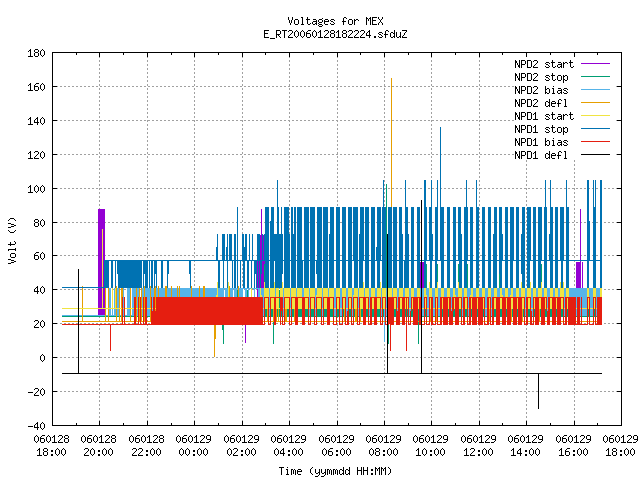Click the dark blue NPD1 stop legend line
This screenshot has width=640, height=480.
point(596,129)
